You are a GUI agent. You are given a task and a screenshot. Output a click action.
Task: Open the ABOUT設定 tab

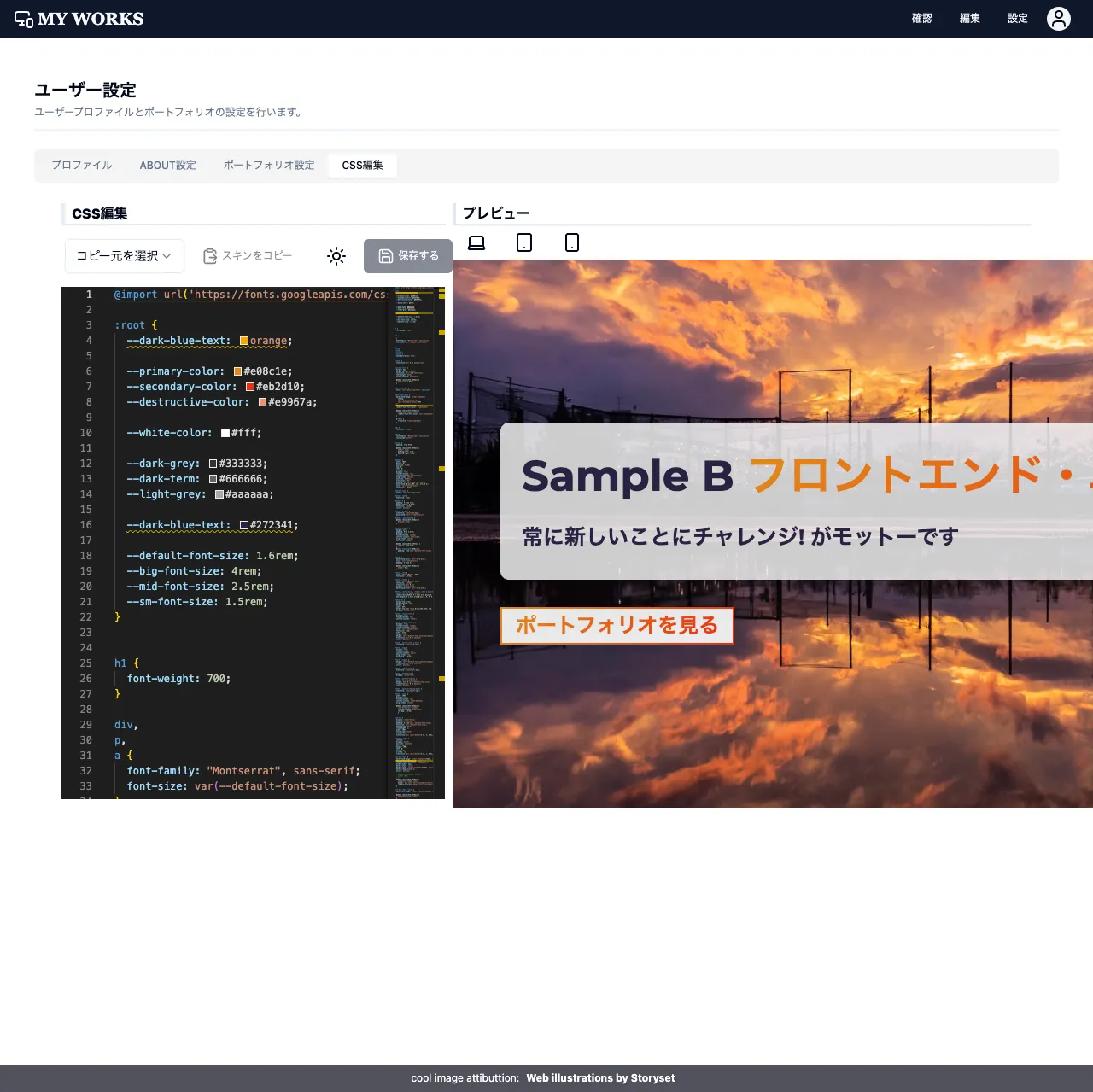point(168,165)
